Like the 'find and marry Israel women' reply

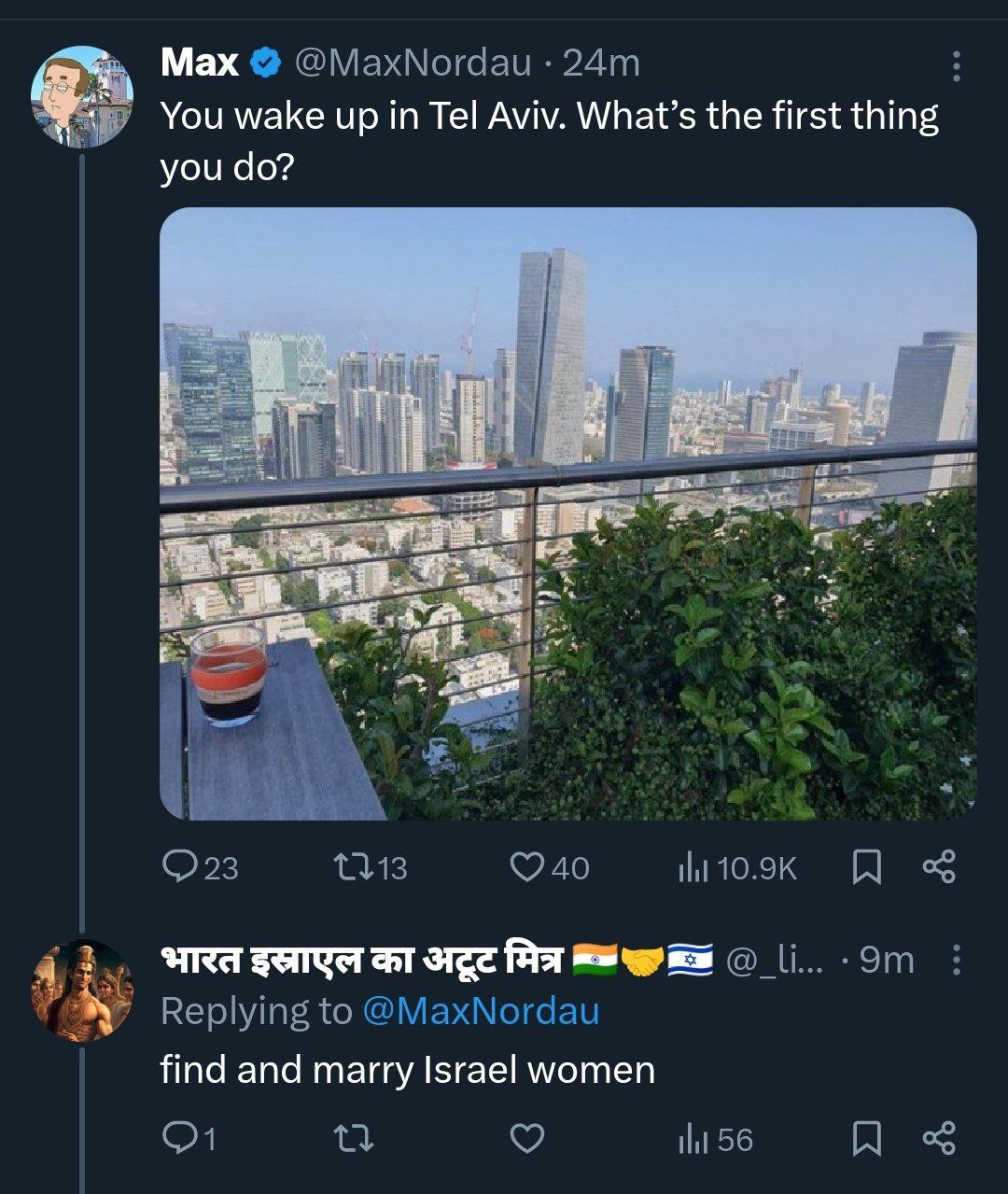pyautogui.click(x=527, y=1138)
